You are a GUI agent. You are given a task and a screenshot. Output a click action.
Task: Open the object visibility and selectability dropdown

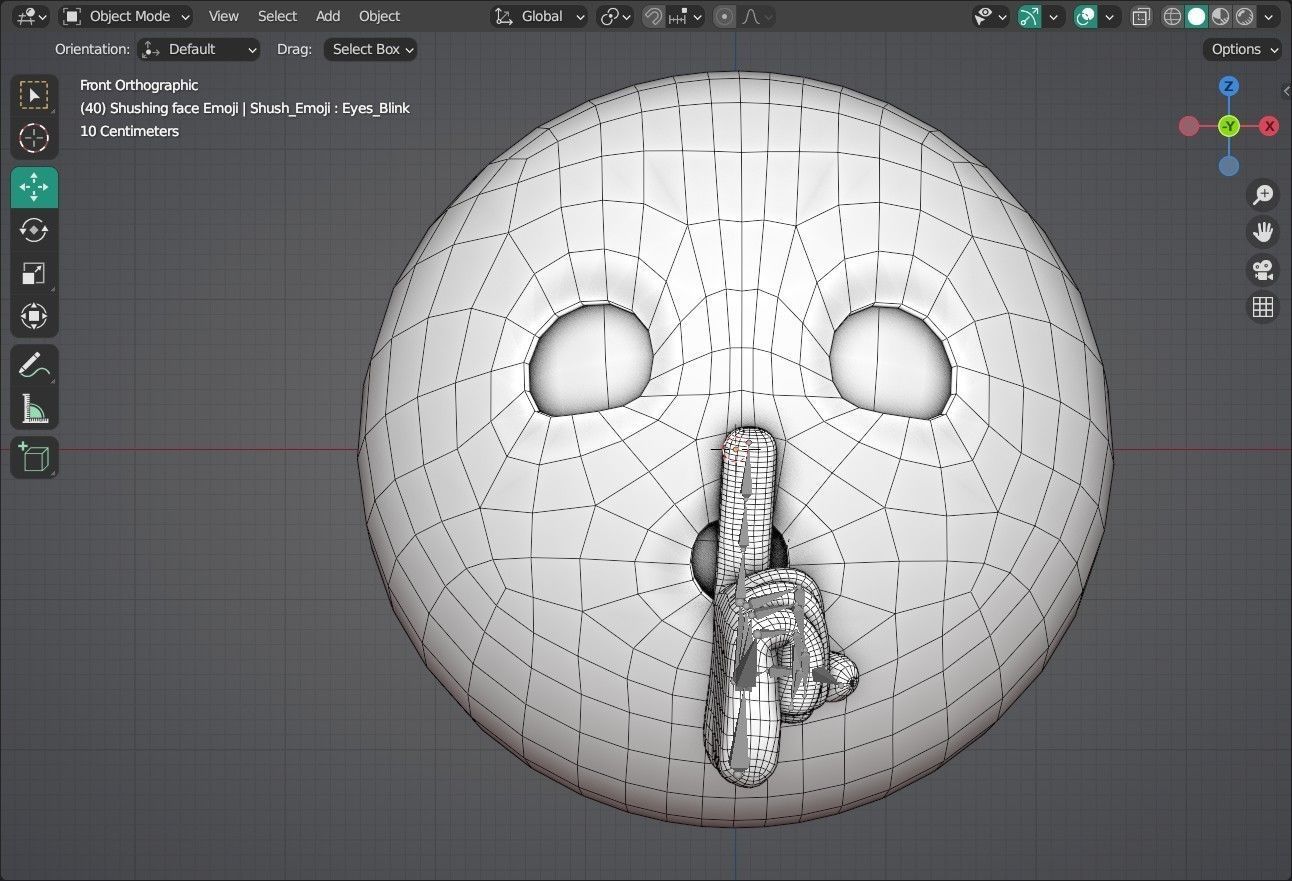990,16
